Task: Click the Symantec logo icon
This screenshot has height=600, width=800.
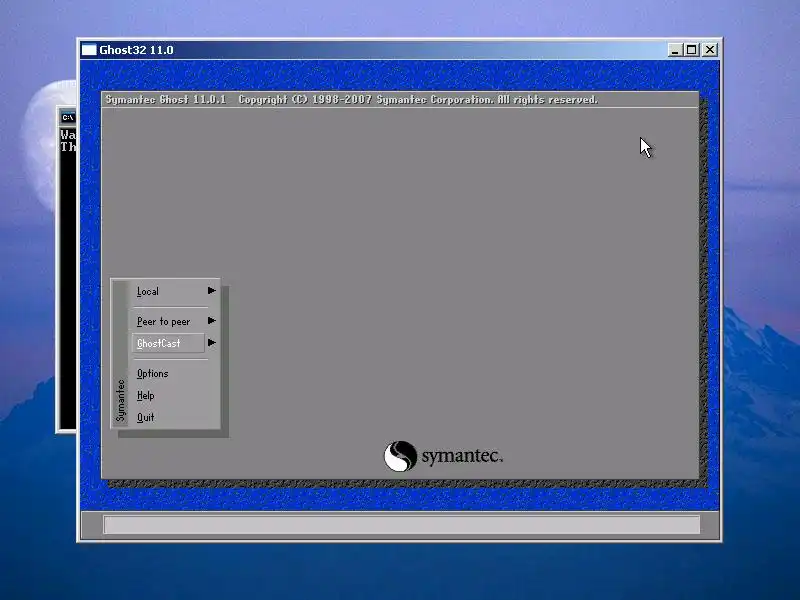Action: tap(400, 456)
